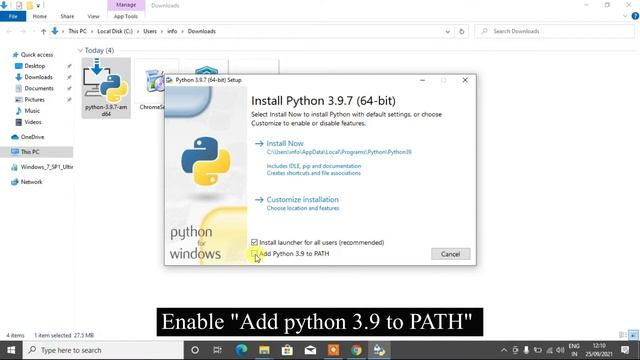Image resolution: width=640 pixels, height=360 pixels.
Task: Switch to large icons view button
Action: pyautogui.click(x=633, y=335)
